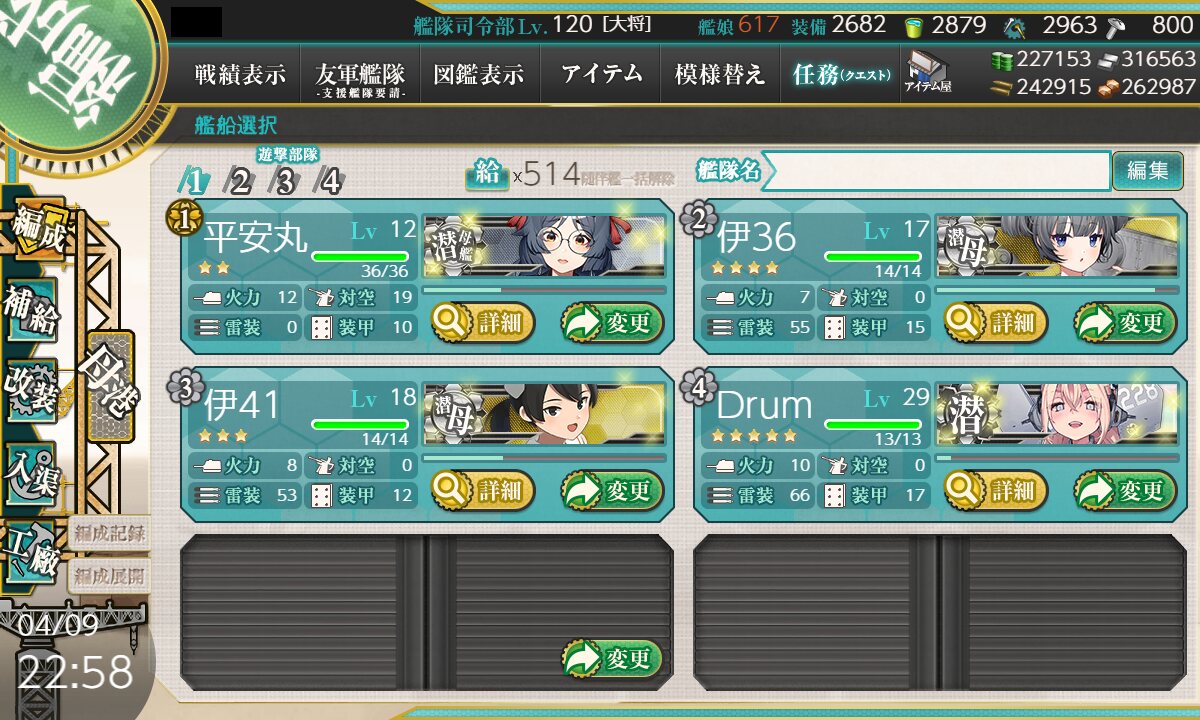The height and width of the screenshot is (720, 1200).
Task: Click the 艦隊名 fleet name input field
Action: coord(935,171)
